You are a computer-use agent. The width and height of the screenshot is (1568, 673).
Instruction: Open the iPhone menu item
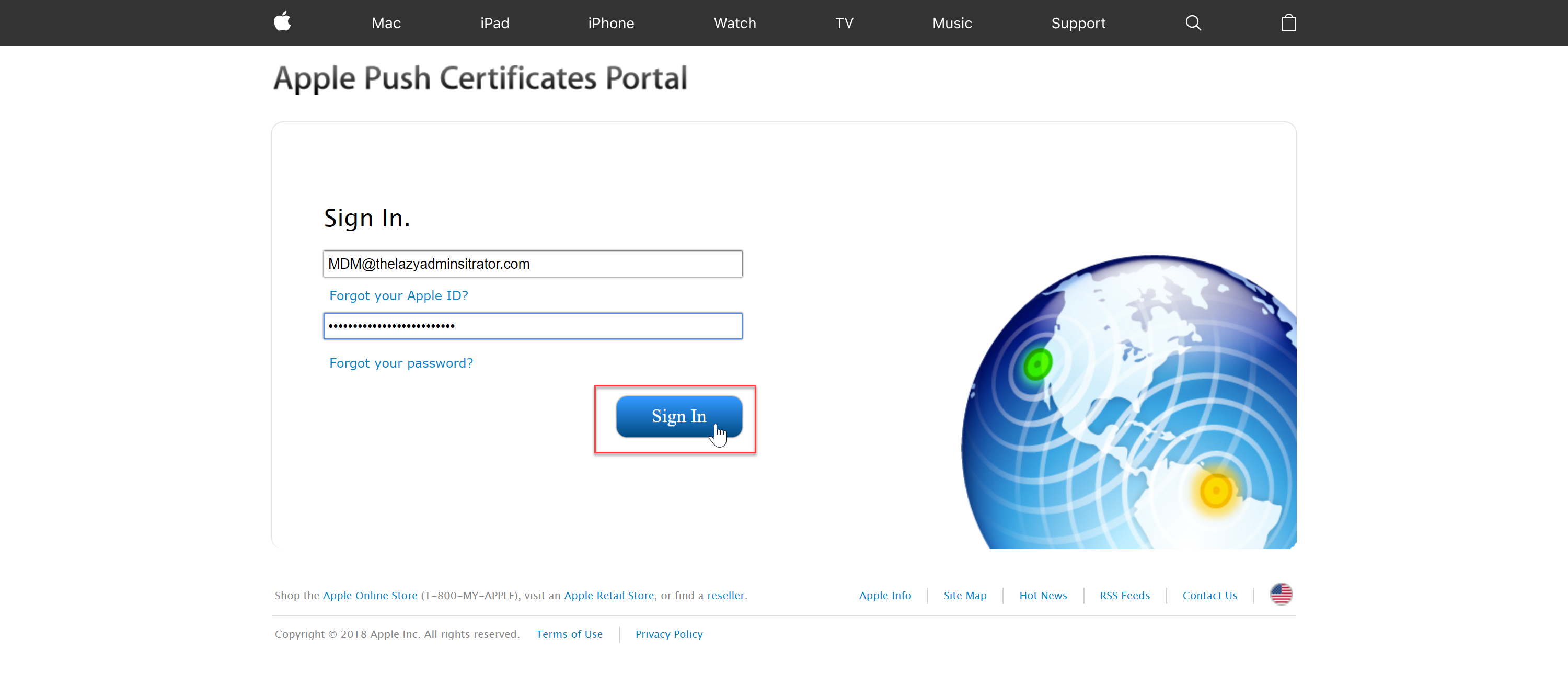click(610, 23)
